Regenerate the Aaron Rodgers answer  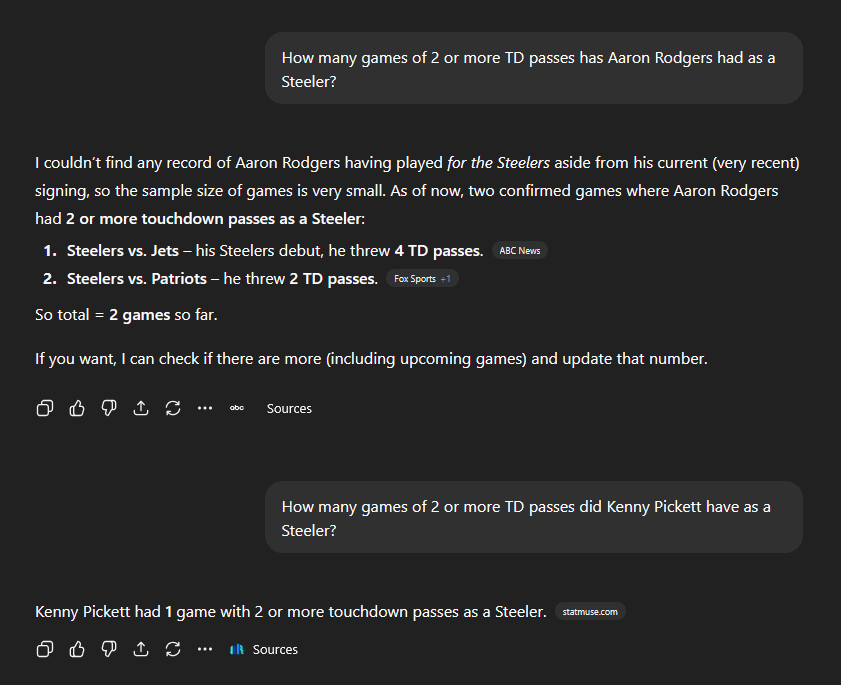tap(173, 408)
